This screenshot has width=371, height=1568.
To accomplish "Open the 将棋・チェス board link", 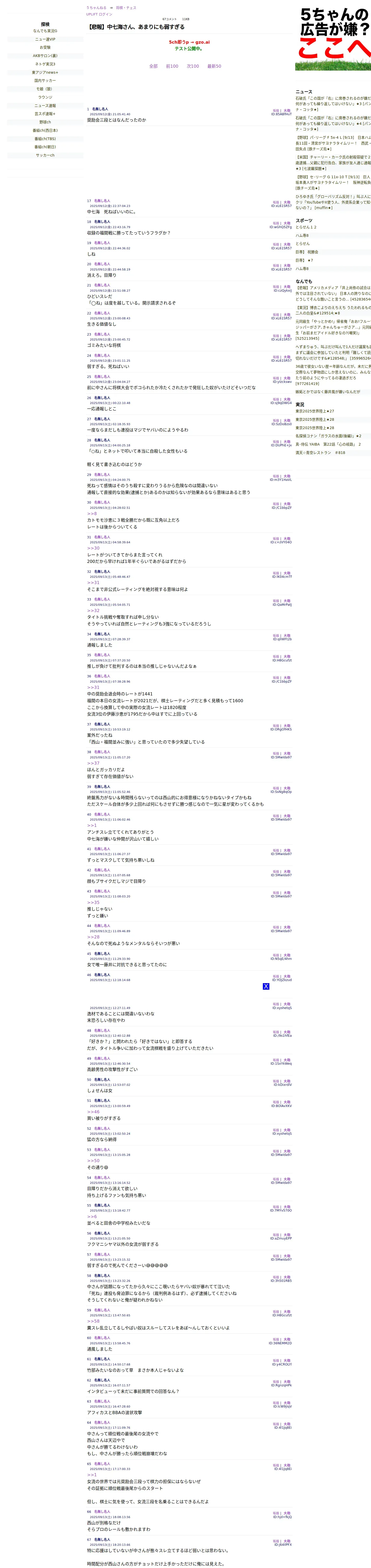I will click(x=126, y=8).
